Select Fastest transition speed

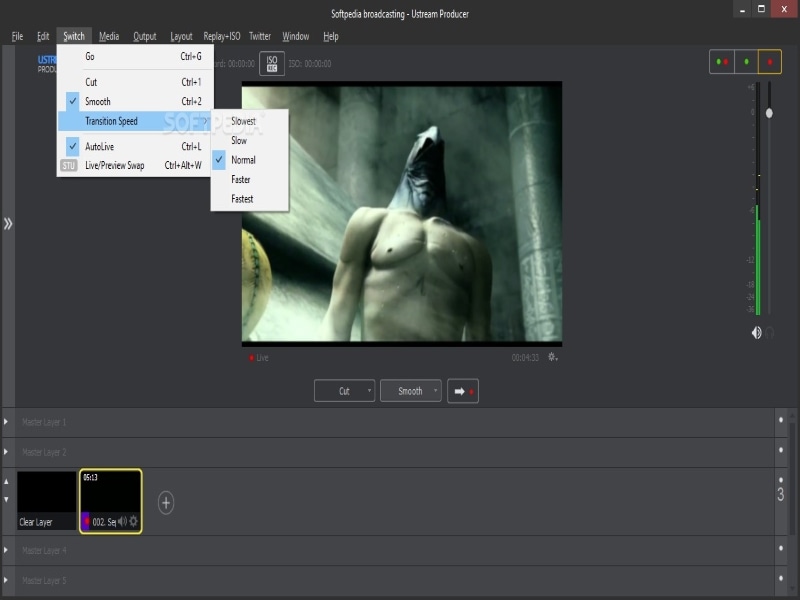(x=249, y=198)
